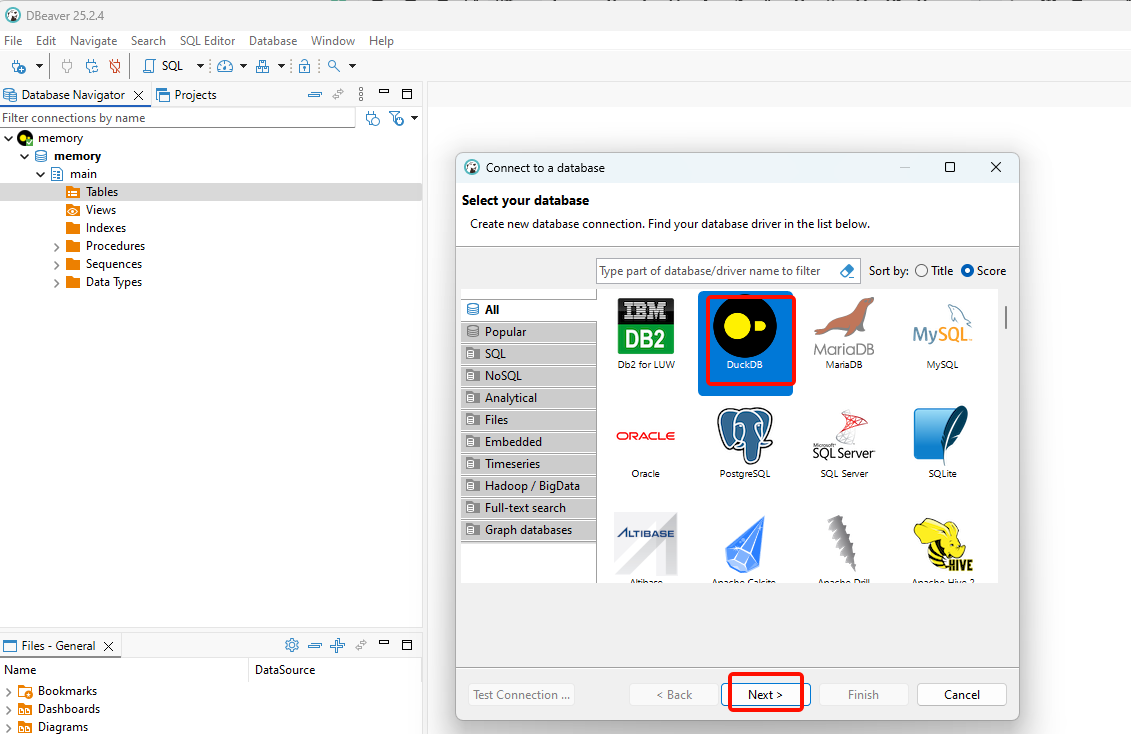Viewport: 1131px width, 734px height.
Task: Click the red Disconnect plug toolbar icon
Action: [x=115, y=66]
